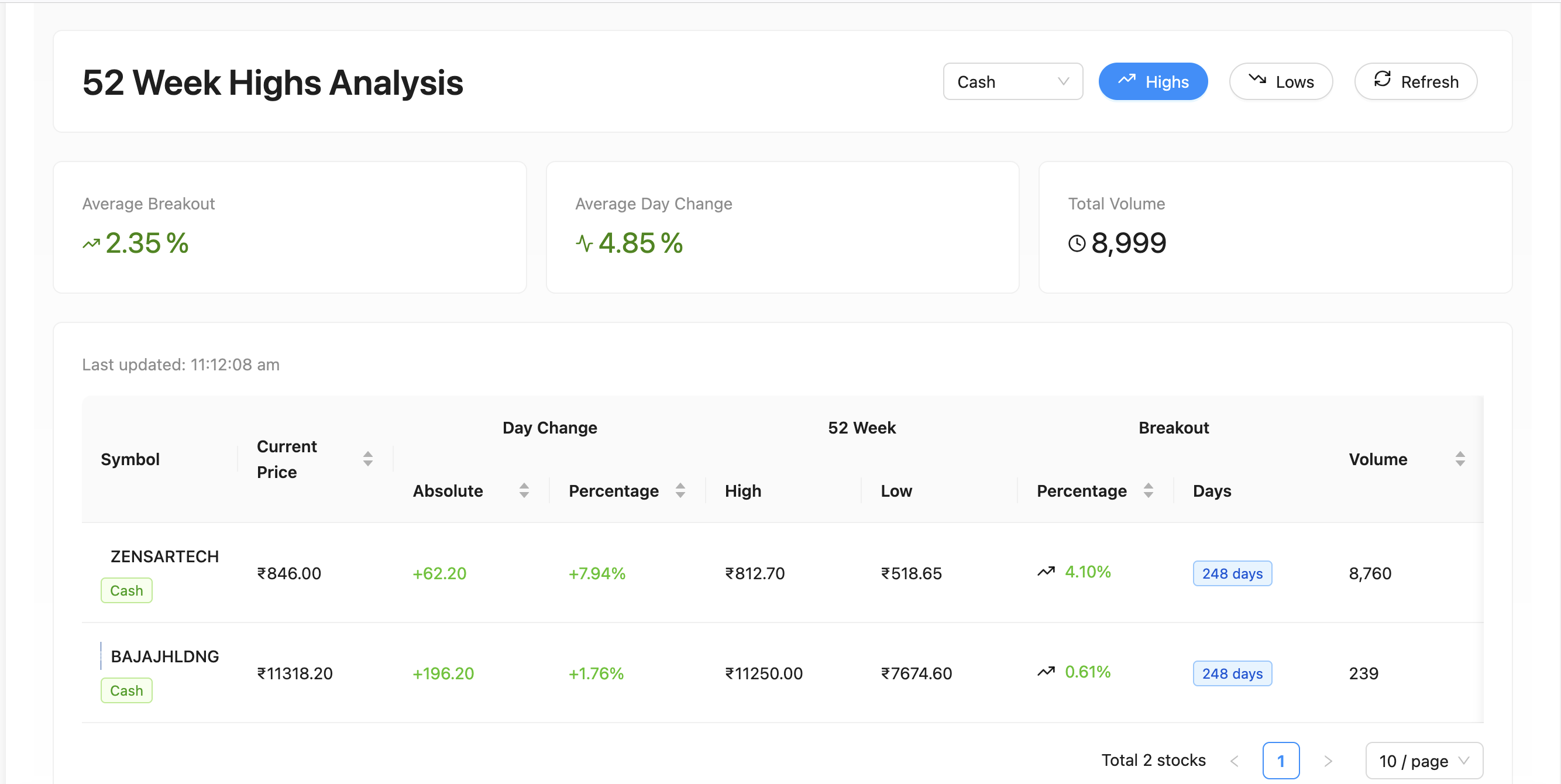Image resolution: width=1561 pixels, height=784 pixels.
Task: Click the 8,760 volume value
Action: coord(1370,573)
